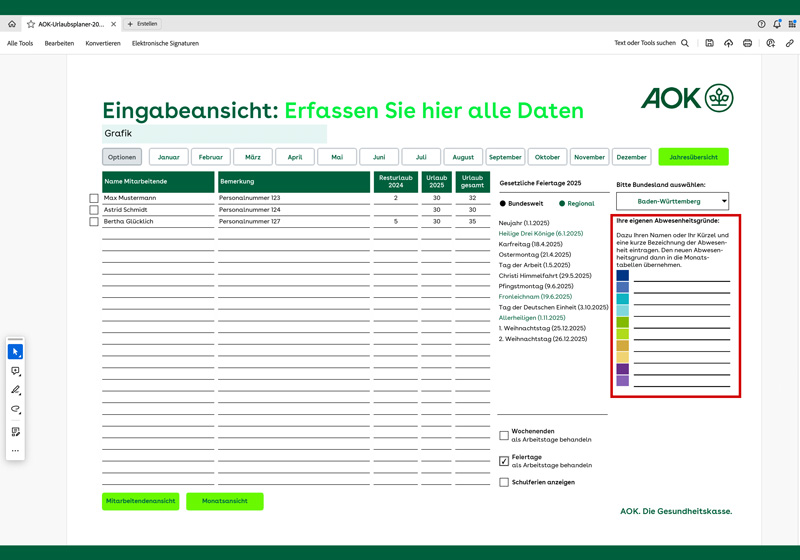
Task: Tick the checkbox next to Bertha Glücklich
Action: click(x=94, y=221)
